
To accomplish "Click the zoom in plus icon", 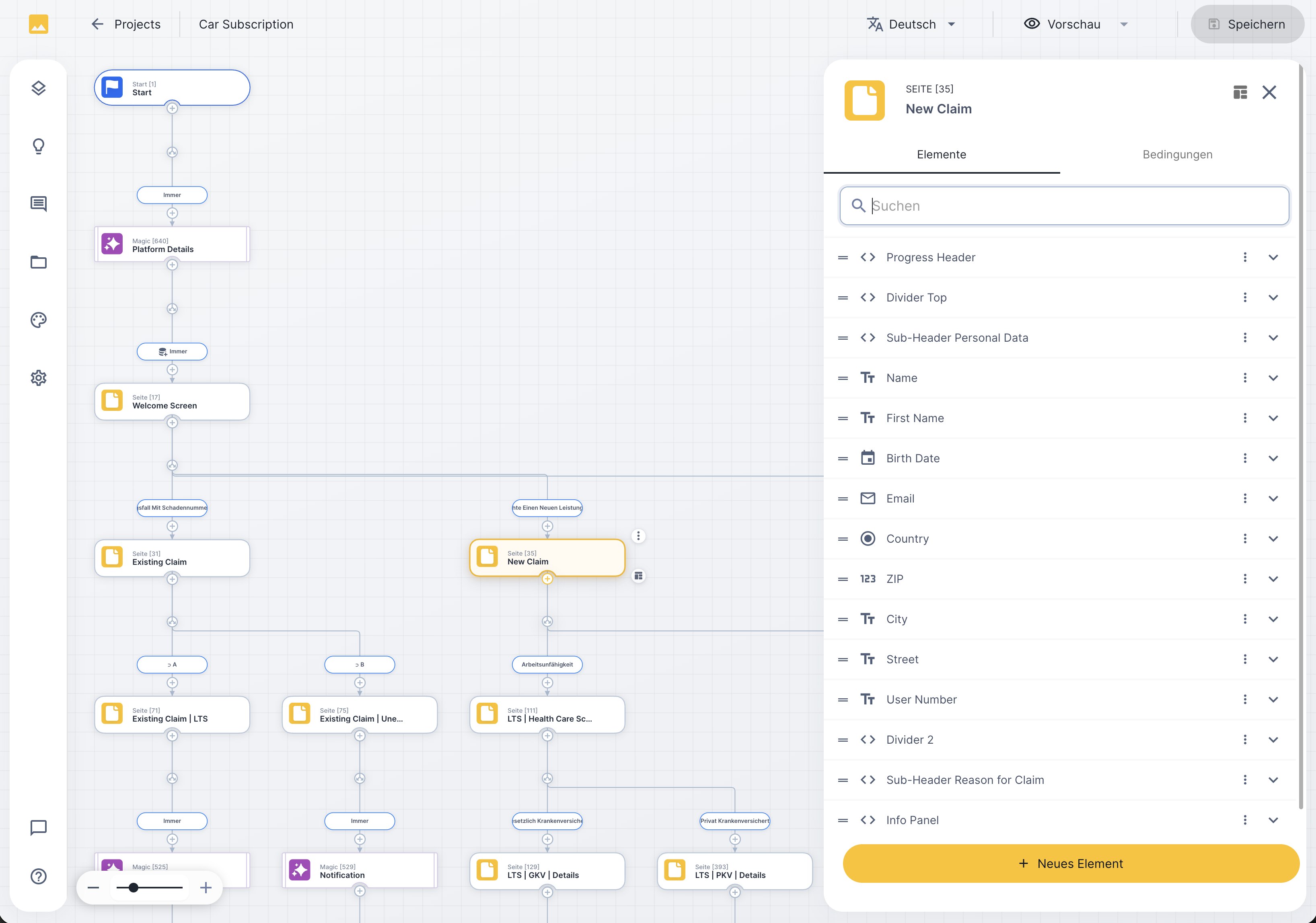I will point(206,888).
